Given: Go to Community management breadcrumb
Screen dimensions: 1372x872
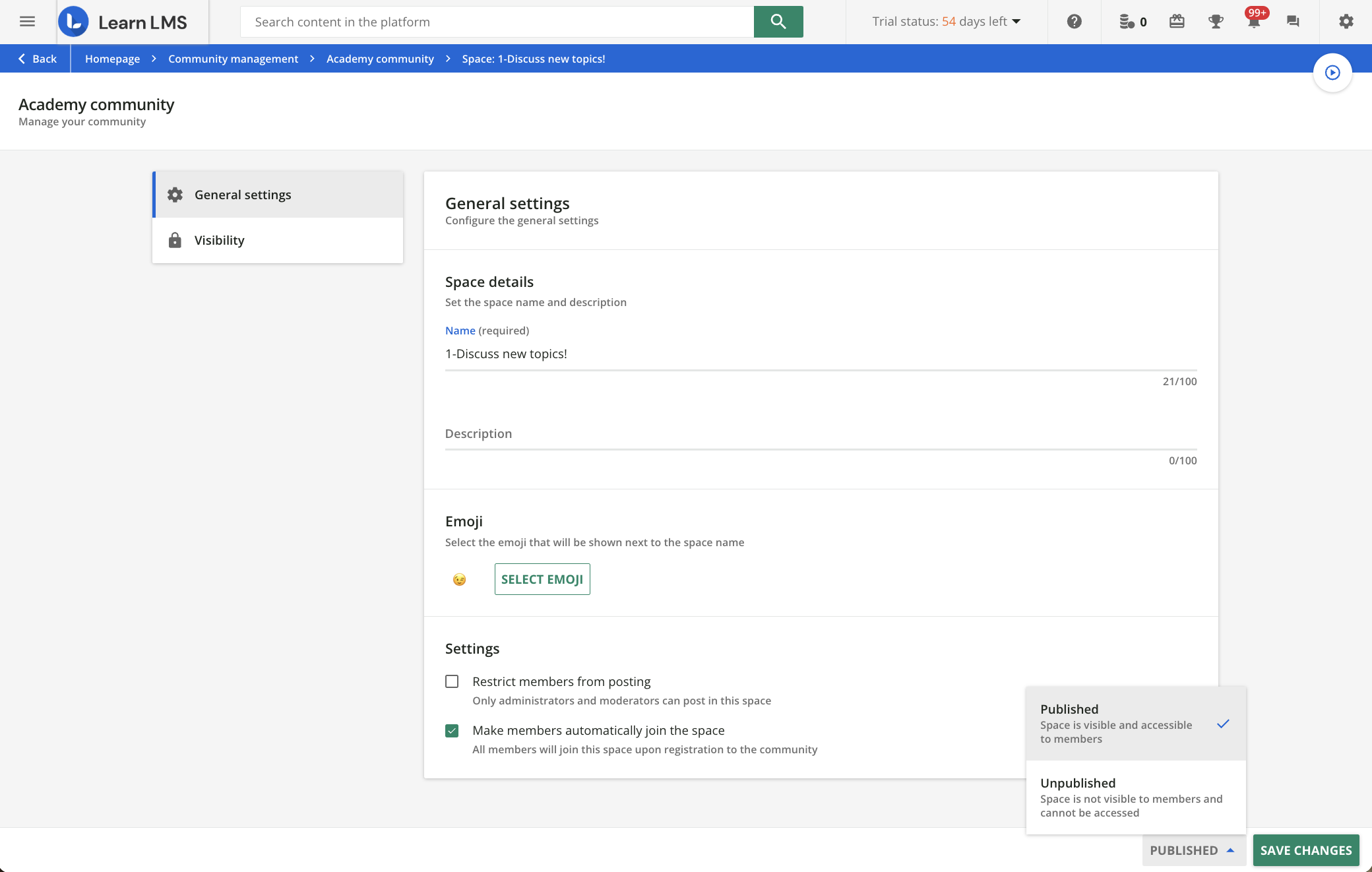Looking at the screenshot, I should click(x=234, y=59).
